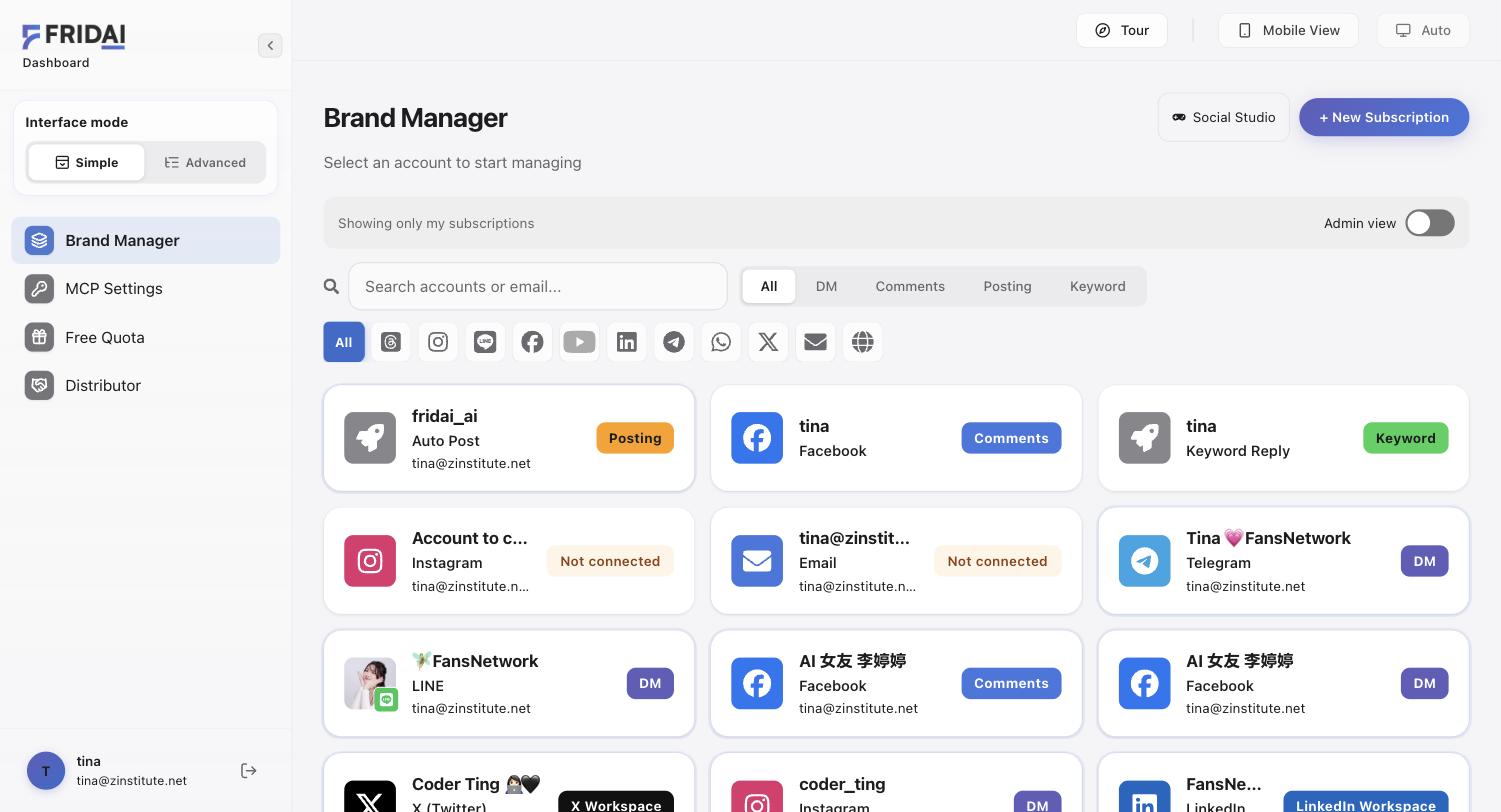Open Social Studio
This screenshot has width=1501, height=812.
click(1224, 117)
